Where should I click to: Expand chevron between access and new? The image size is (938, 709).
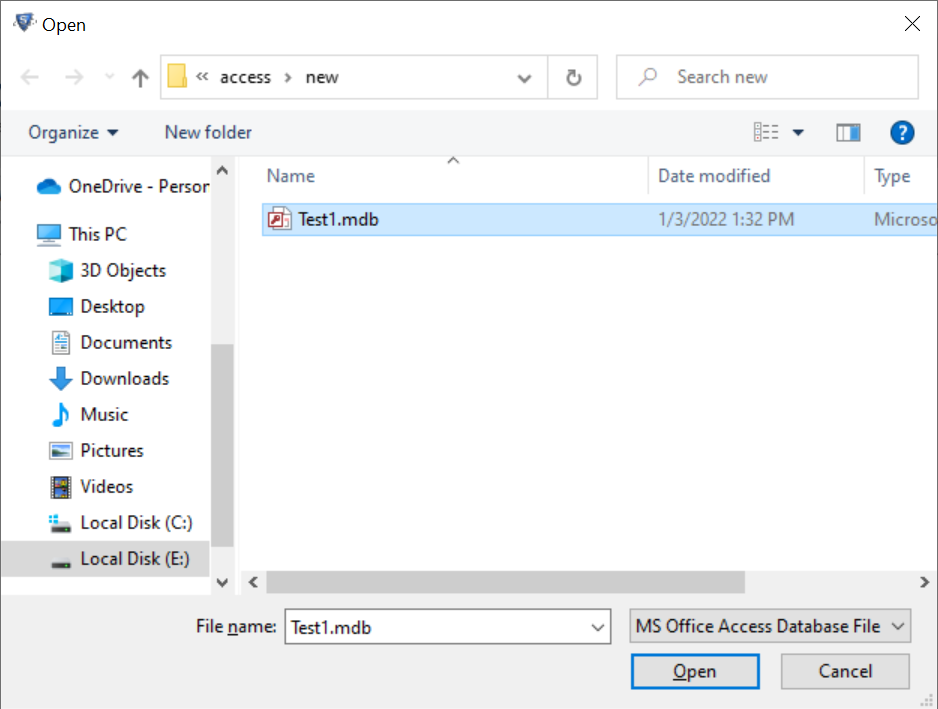click(x=288, y=78)
